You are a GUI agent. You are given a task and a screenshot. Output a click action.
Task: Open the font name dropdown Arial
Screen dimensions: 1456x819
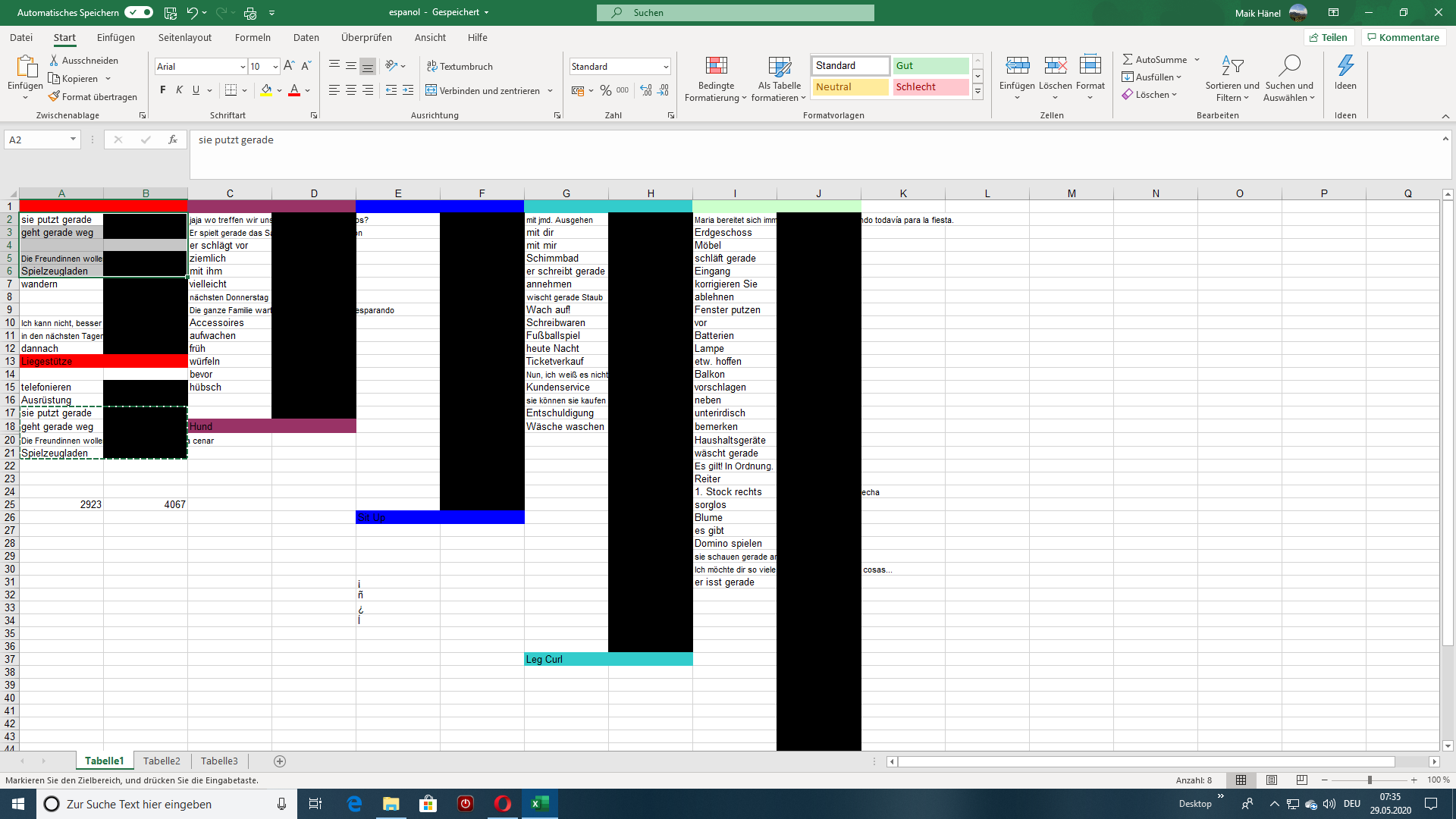point(242,67)
